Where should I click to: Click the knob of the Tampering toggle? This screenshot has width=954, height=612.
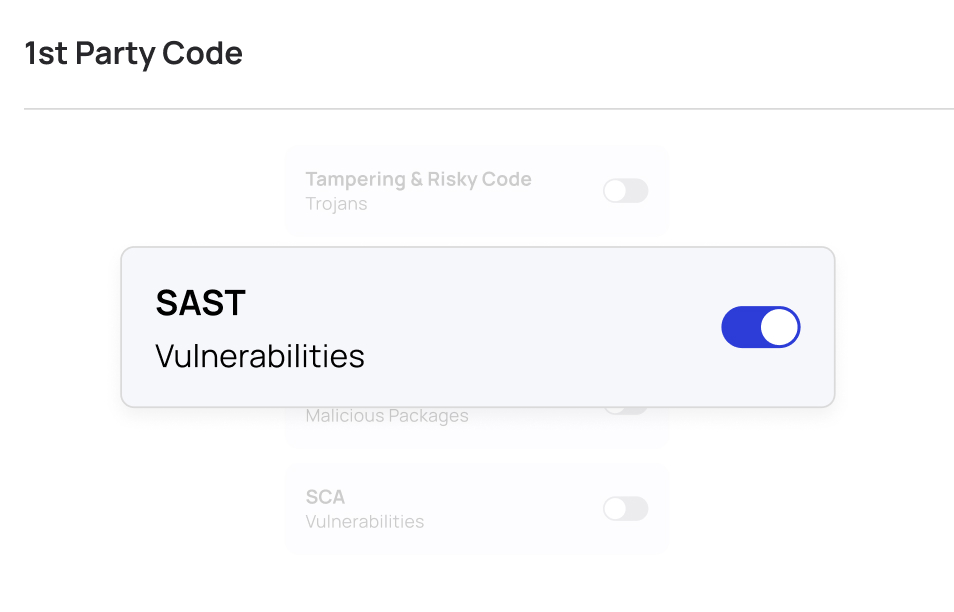coord(615,191)
